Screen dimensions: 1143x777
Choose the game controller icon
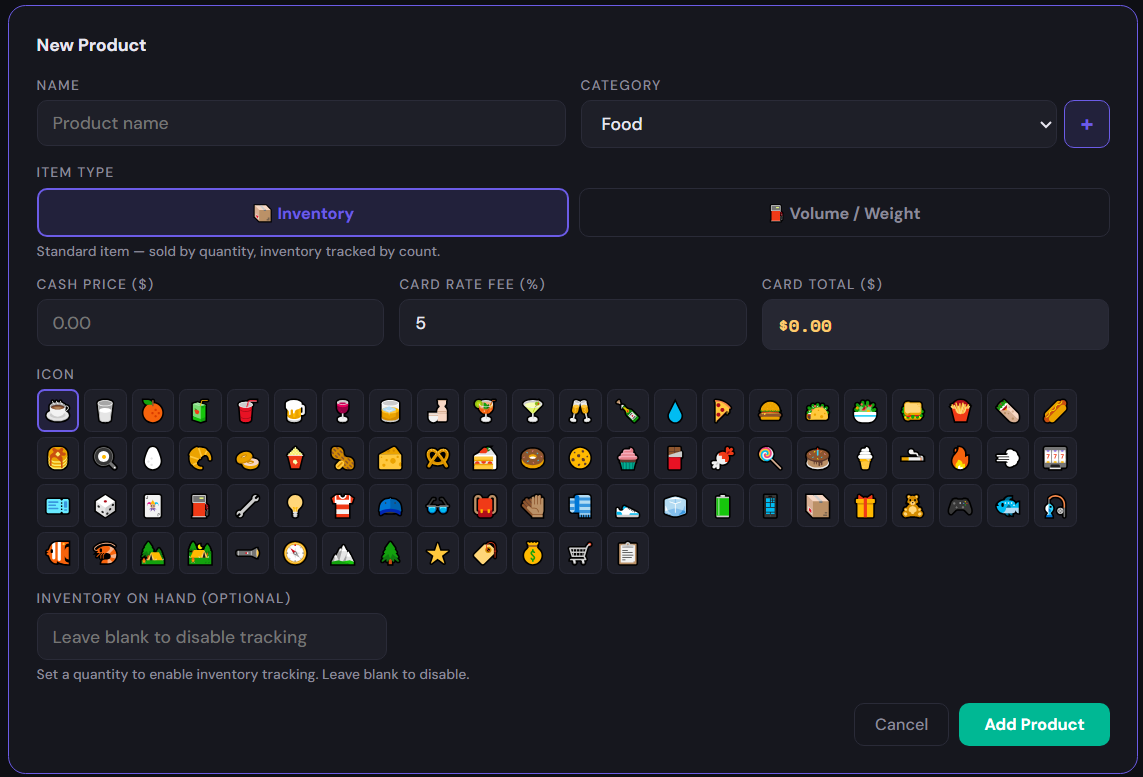960,506
